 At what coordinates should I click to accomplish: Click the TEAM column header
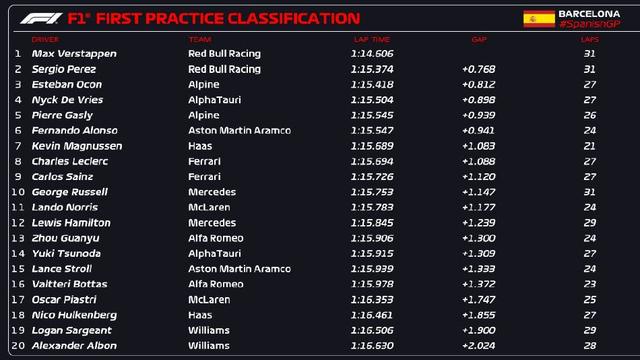click(x=200, y=40)
